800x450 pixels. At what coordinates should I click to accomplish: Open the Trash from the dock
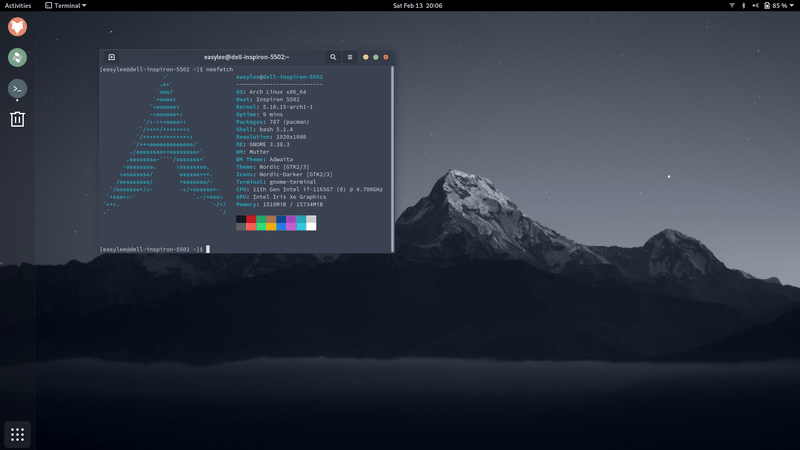[x=17, y=119]
